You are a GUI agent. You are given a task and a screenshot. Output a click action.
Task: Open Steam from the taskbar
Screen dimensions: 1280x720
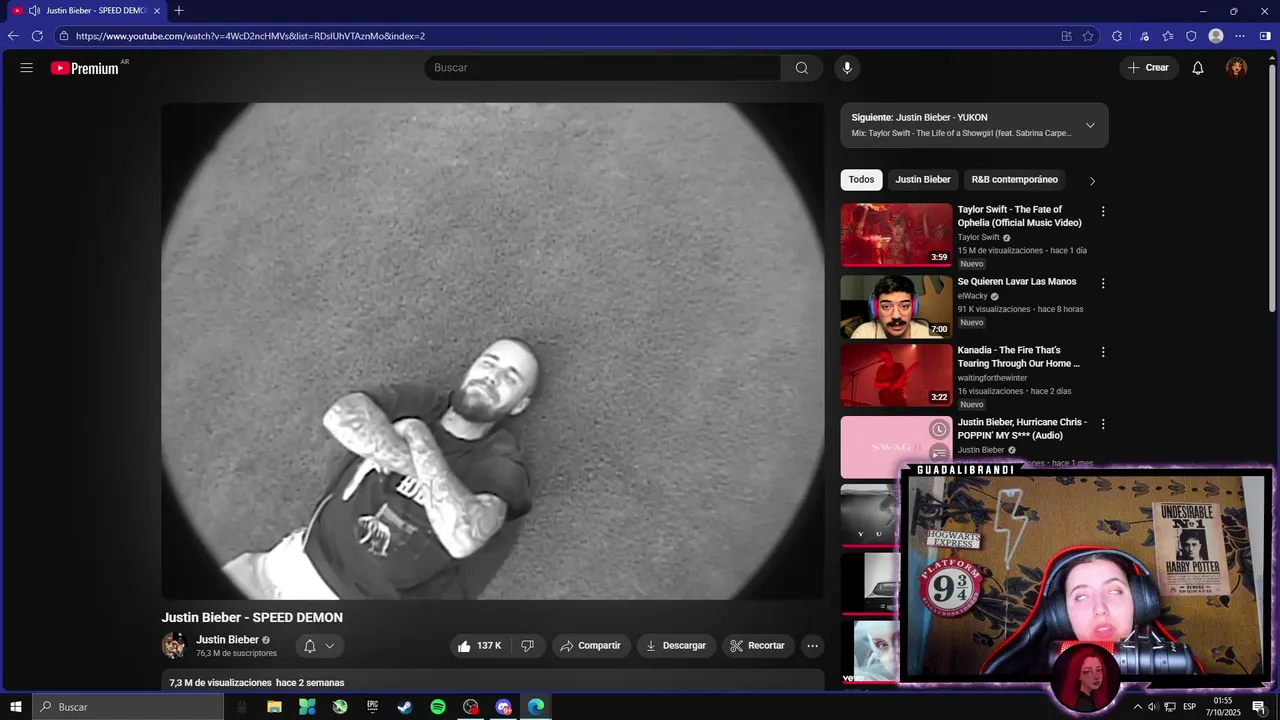click(x=405, y=707)
